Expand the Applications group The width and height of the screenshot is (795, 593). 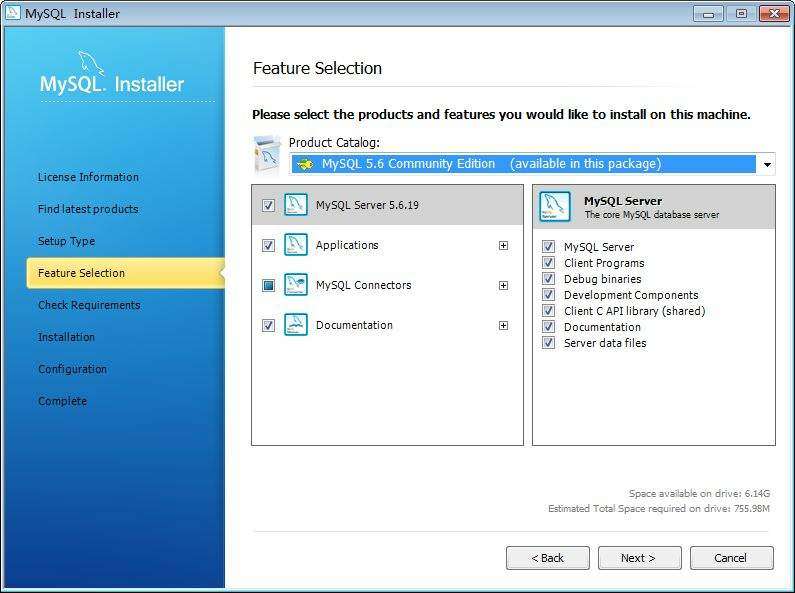tap(503, 245)
